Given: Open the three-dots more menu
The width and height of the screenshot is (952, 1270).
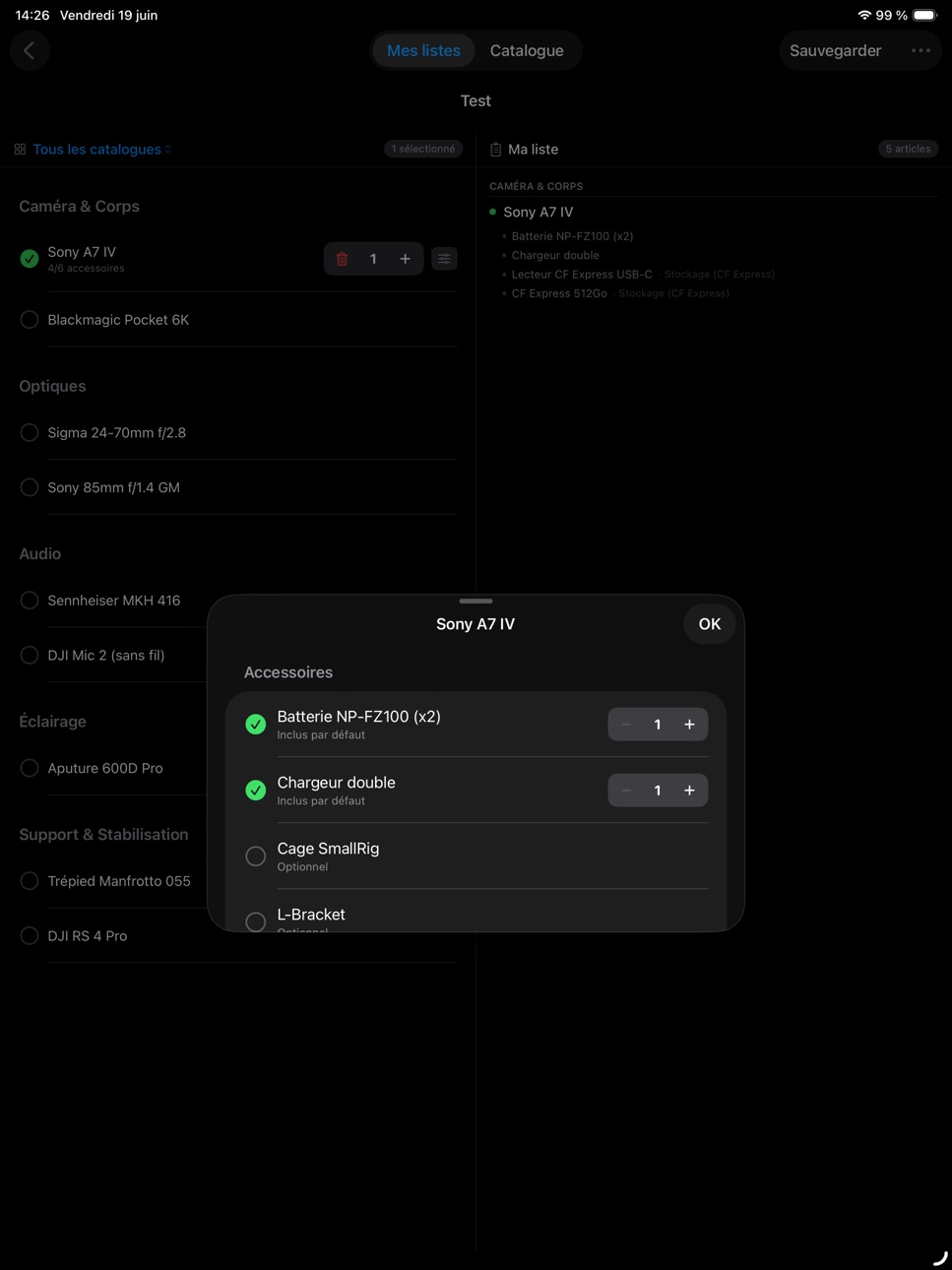Looking at the screenshot, I should tap(920, 50).
